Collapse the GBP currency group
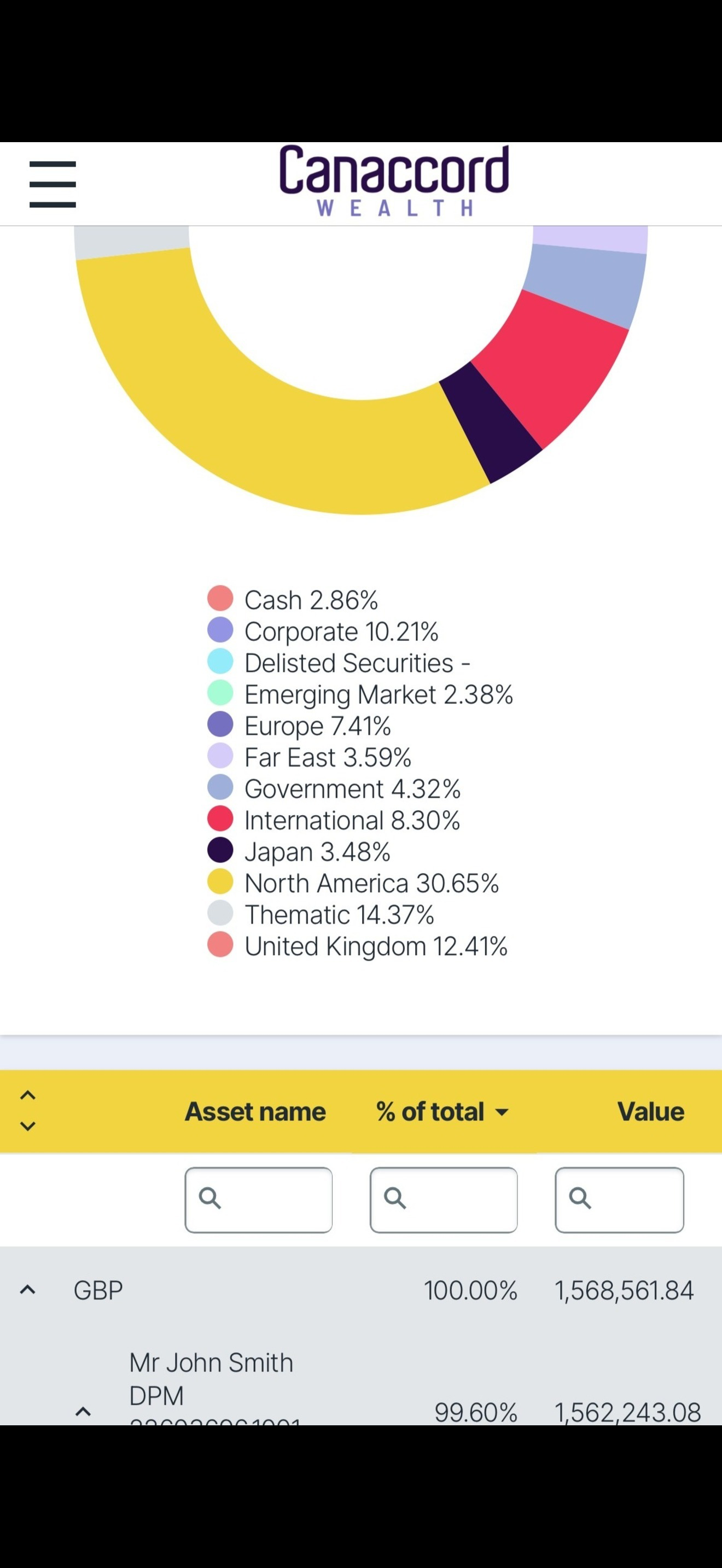Image resolution: width=722 pixels, height=1568 pixels. click(x=27, y=1289)
